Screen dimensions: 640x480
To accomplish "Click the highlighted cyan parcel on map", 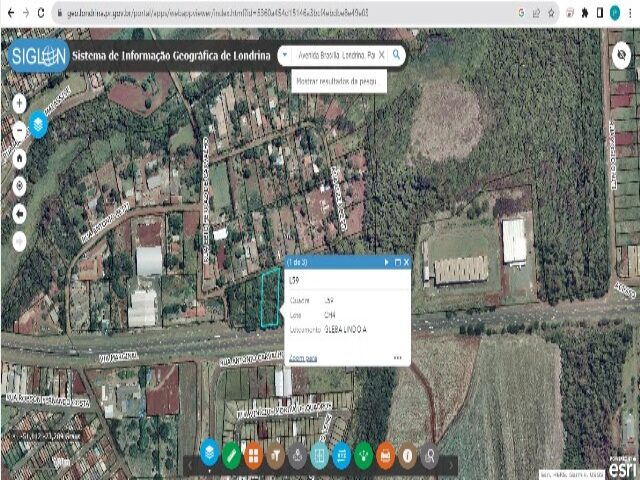I will (x=270, y=298).
